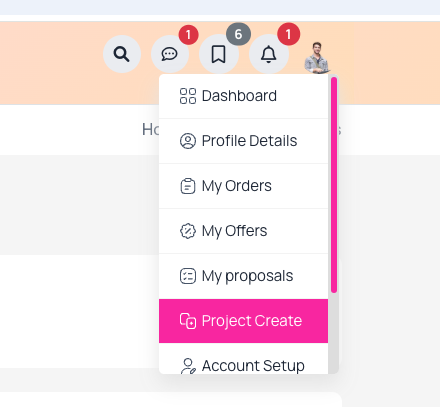The width and height of the screenshot is (440, 407).
Task: Open the saved bookmarks icon
Action: pos(219,54)
